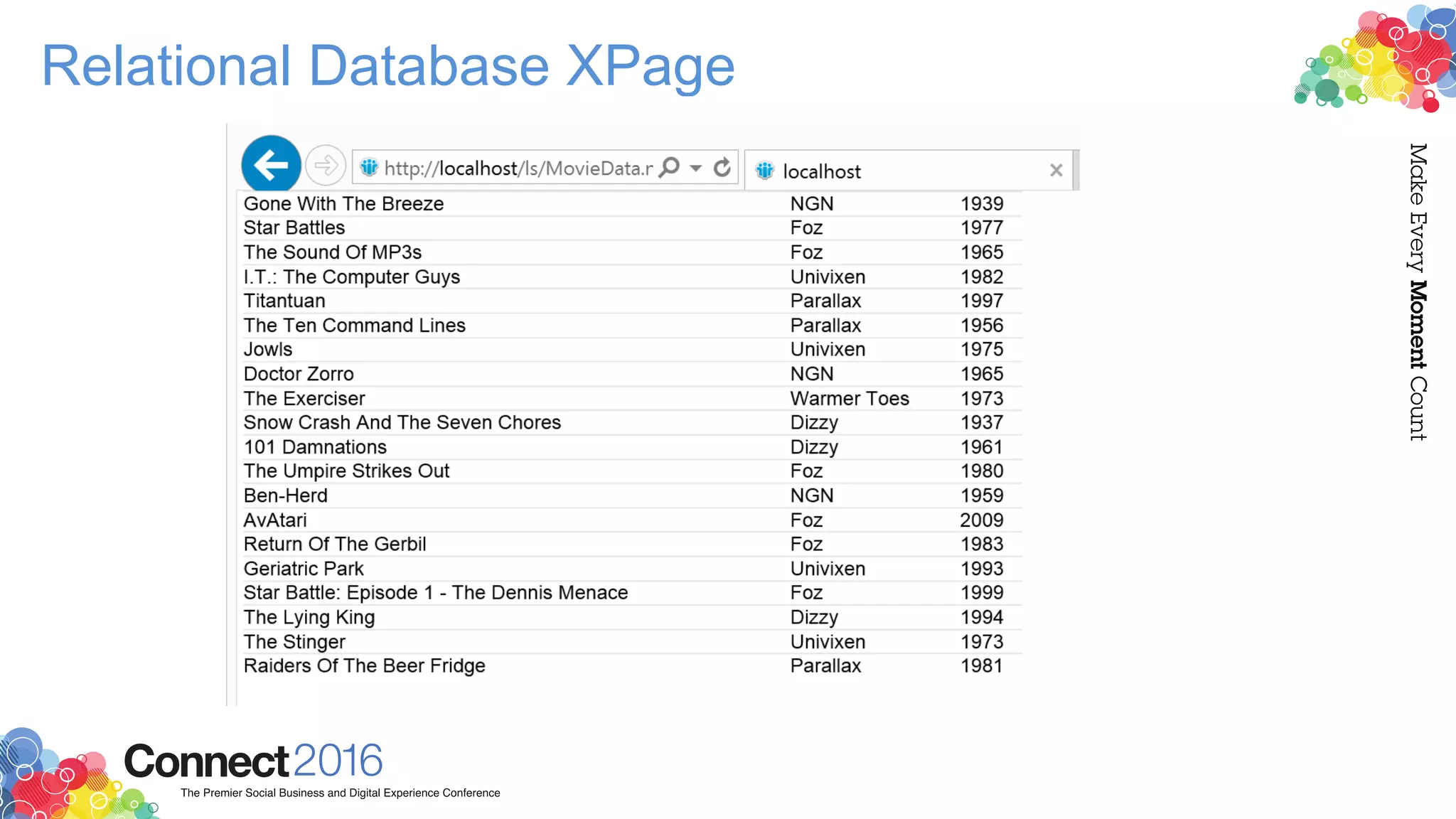The height and width of the screenshot is (819, 1456).
Task: Select 'The Stinger' movie title
Action: 294,642
